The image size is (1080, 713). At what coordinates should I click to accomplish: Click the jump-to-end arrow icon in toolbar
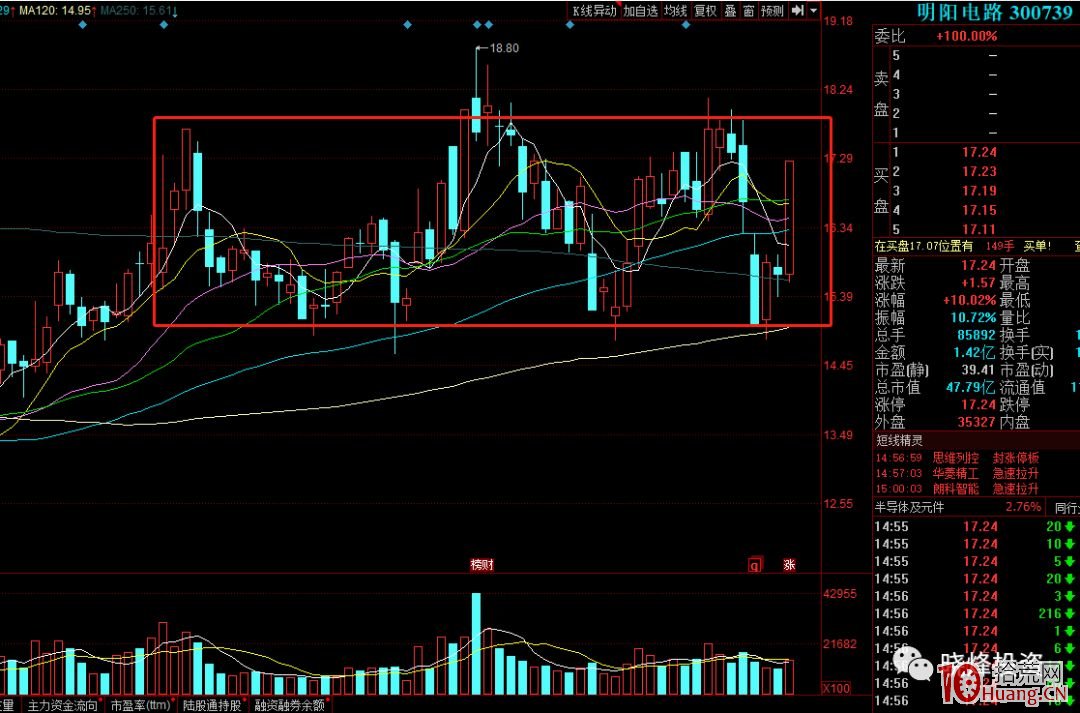(x=798, y=10)
